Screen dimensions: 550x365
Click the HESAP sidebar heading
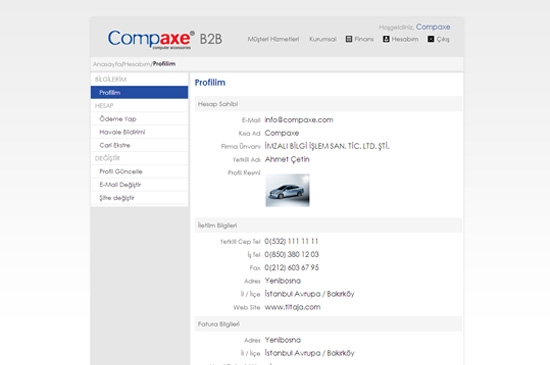[x=104, y=106]
